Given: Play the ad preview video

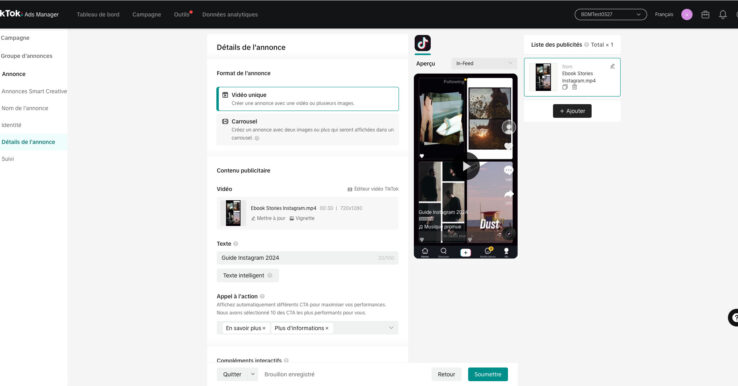Looking at the screenshot, I should [x=466, y=166].
